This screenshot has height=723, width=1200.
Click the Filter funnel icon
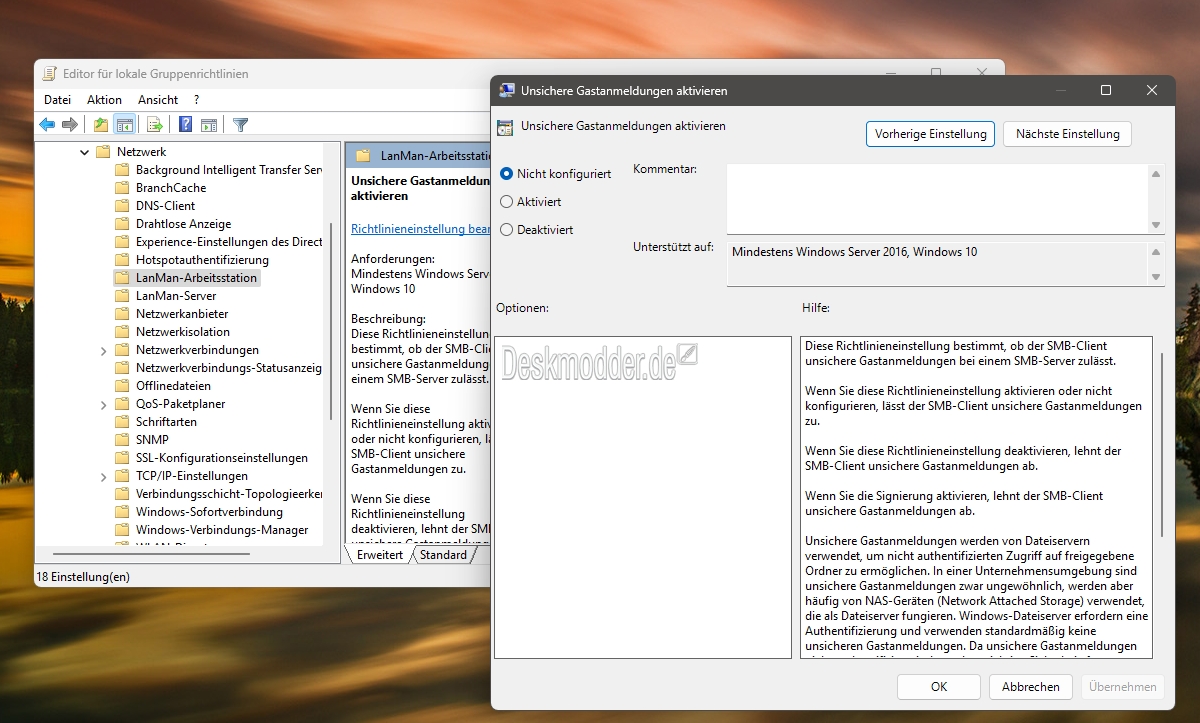click(240, 125)
